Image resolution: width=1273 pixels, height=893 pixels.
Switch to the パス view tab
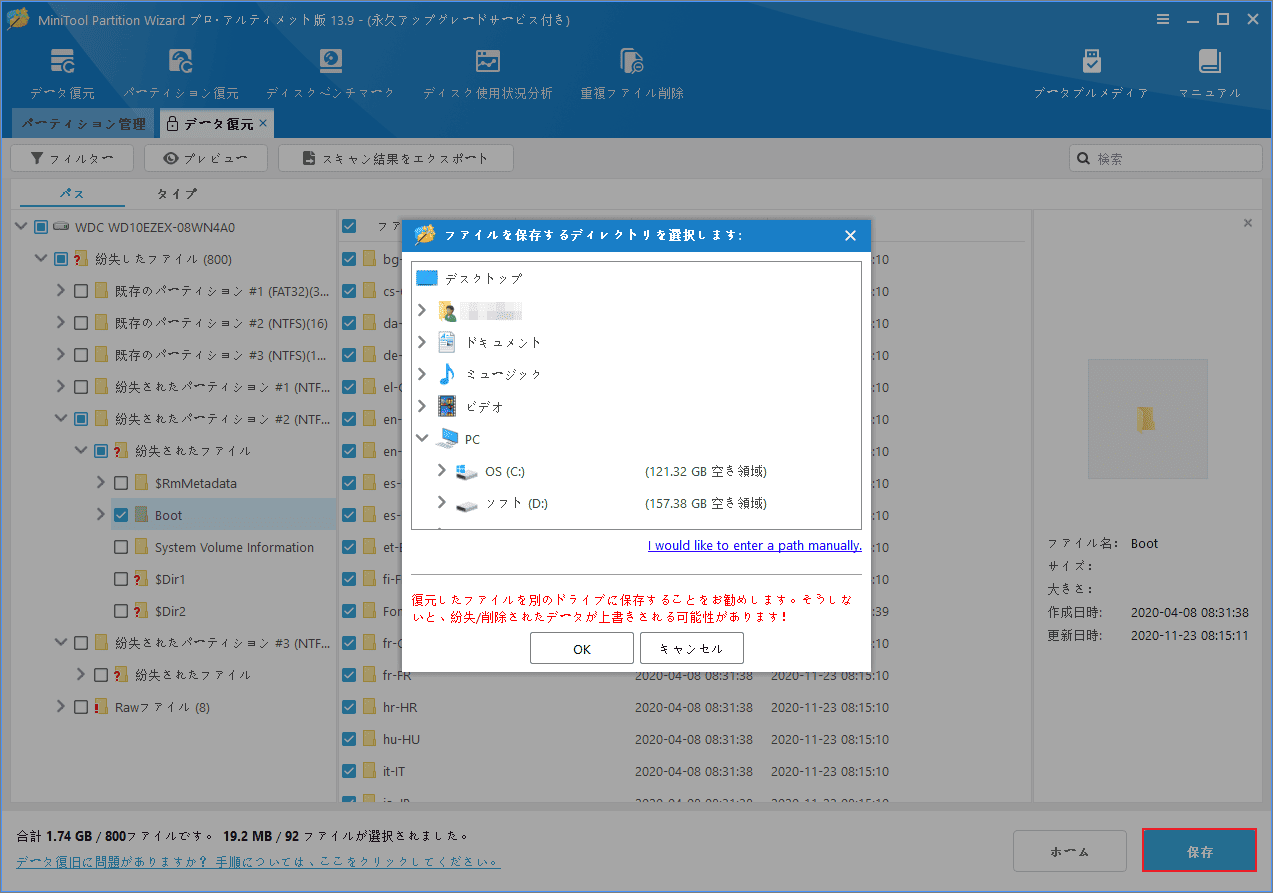pyautogui.click(x=71, y=193)
